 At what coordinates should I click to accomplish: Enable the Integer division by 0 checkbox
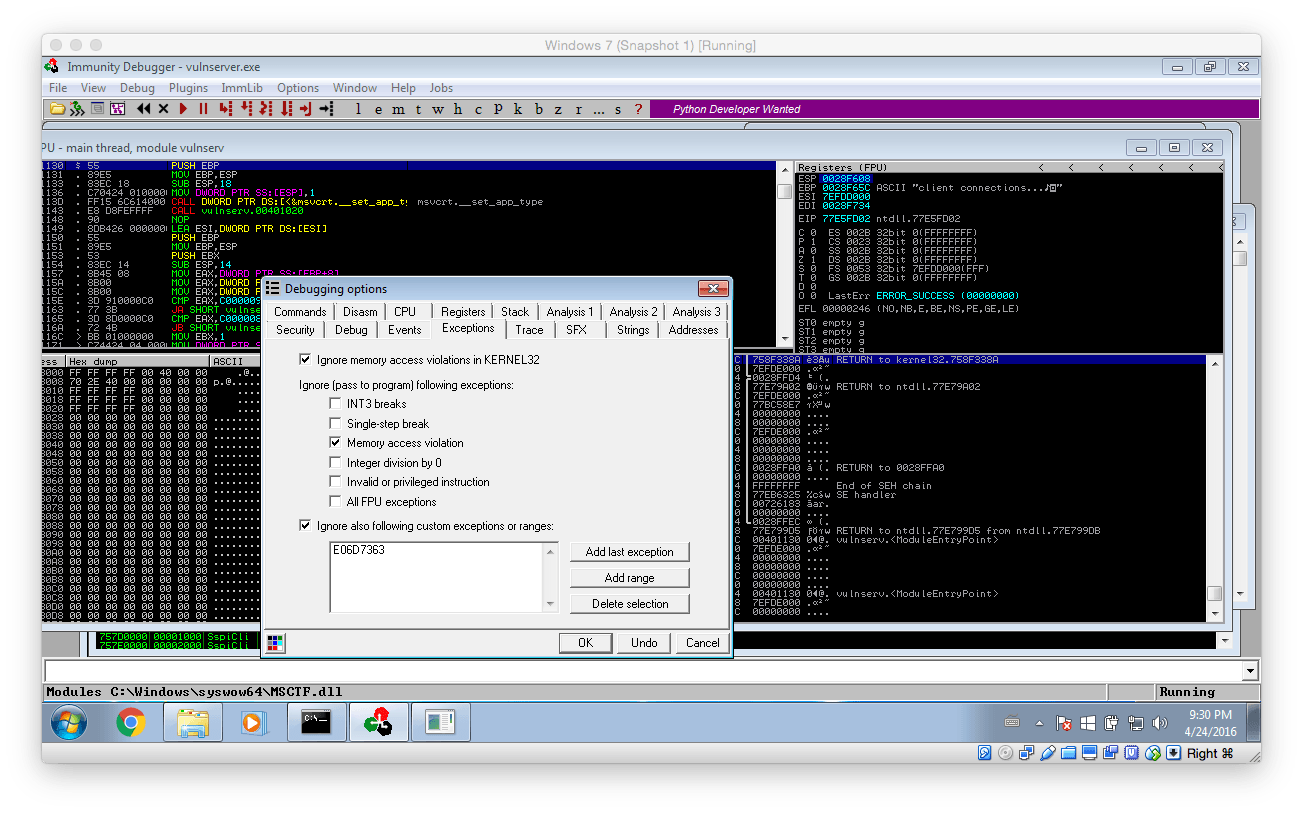click(335, 463)
